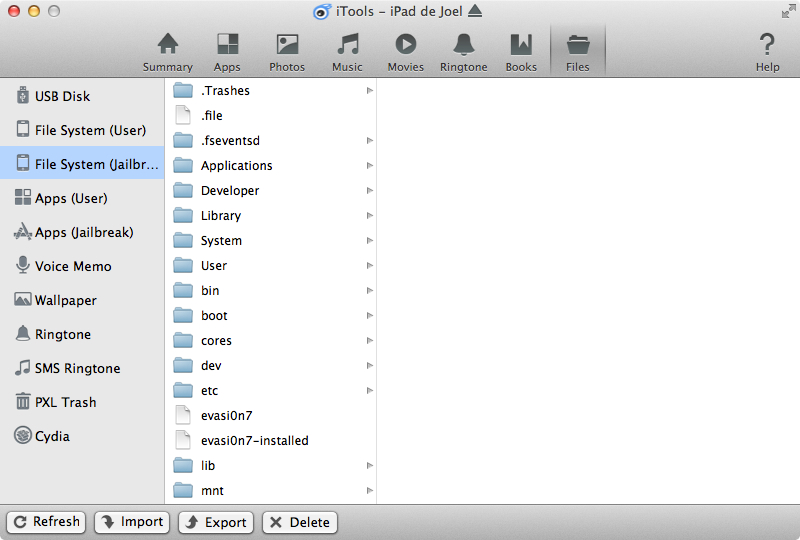
Task: Open the Apps toolbar section
Action: point(227,52)
